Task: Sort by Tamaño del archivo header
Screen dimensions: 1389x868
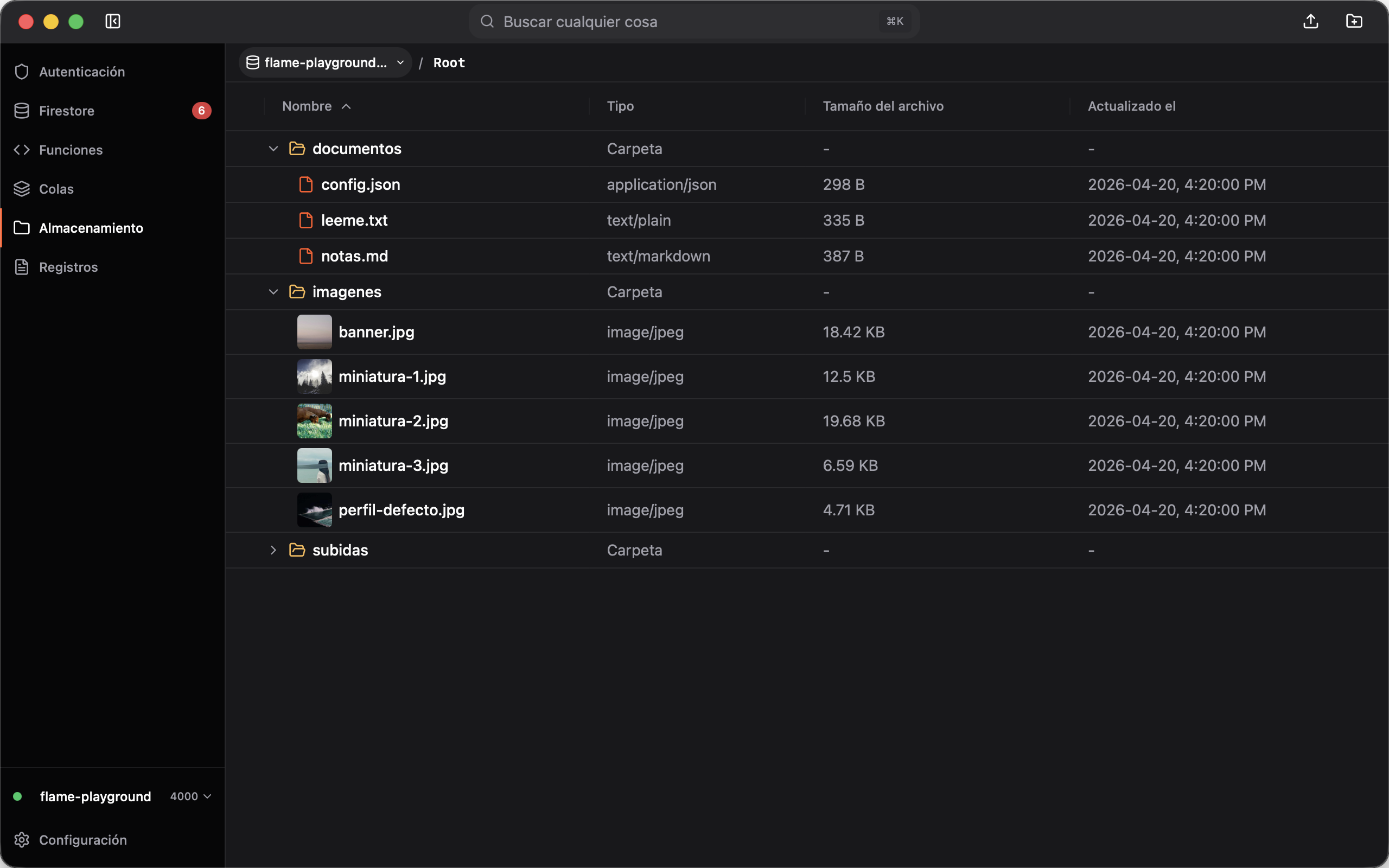Action: click(883, 106)
